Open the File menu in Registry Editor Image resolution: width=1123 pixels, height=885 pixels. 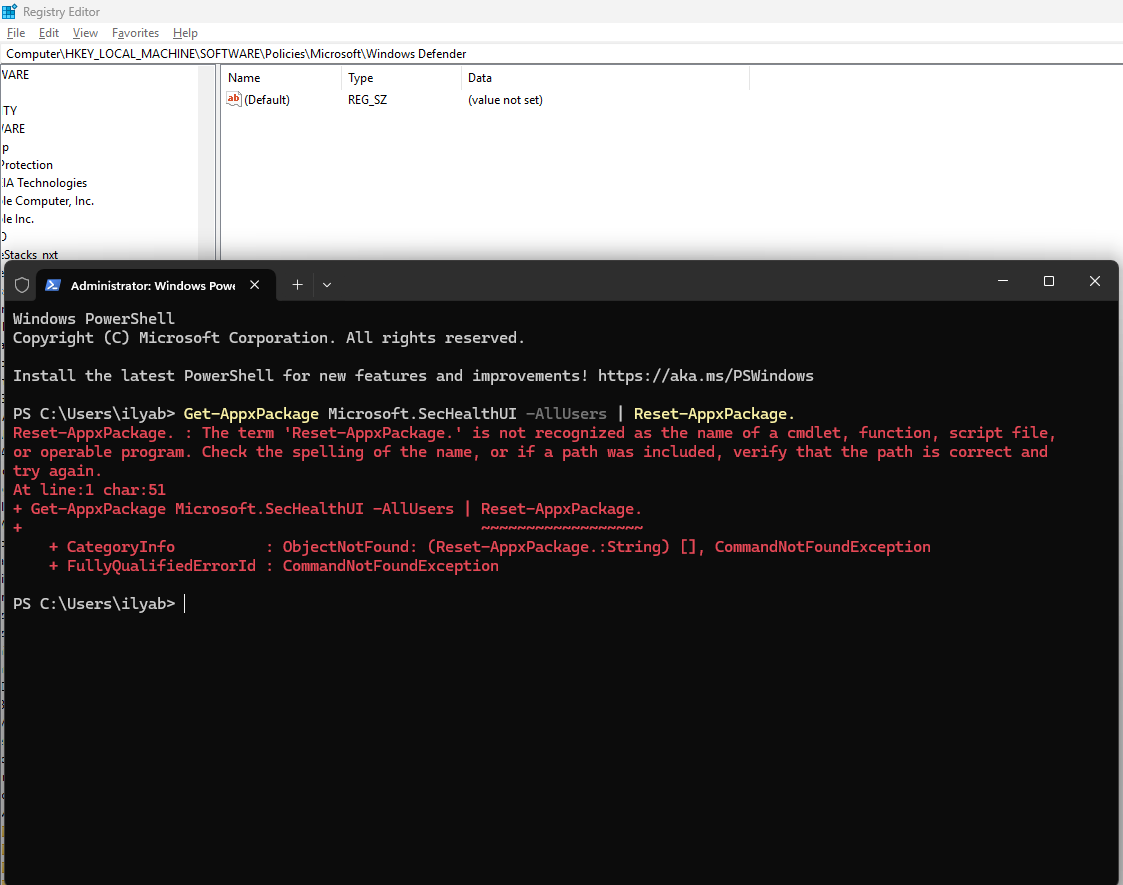(x=16, y=33)
